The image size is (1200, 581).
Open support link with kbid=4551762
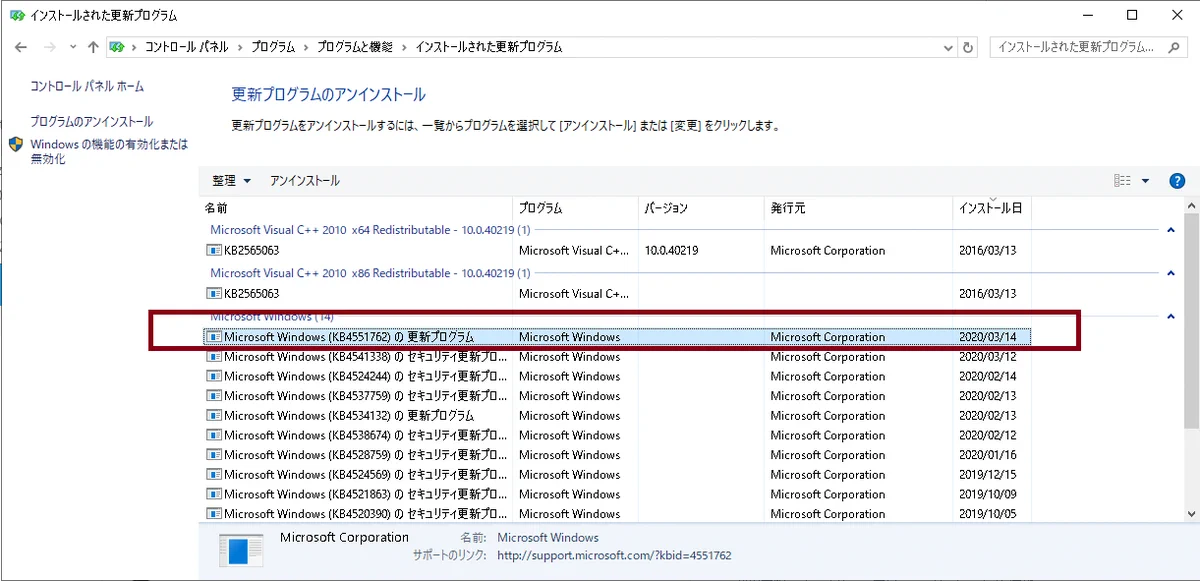coord(614,555)
